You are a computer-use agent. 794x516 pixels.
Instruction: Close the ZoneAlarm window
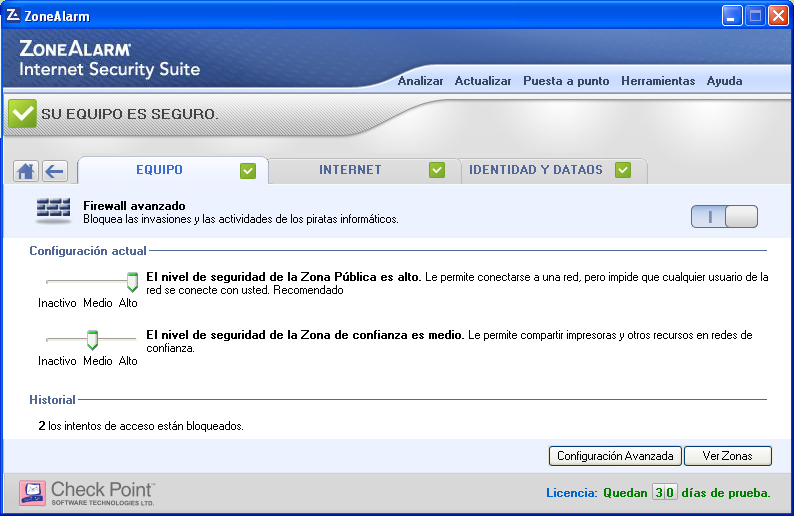coord(778,16)
